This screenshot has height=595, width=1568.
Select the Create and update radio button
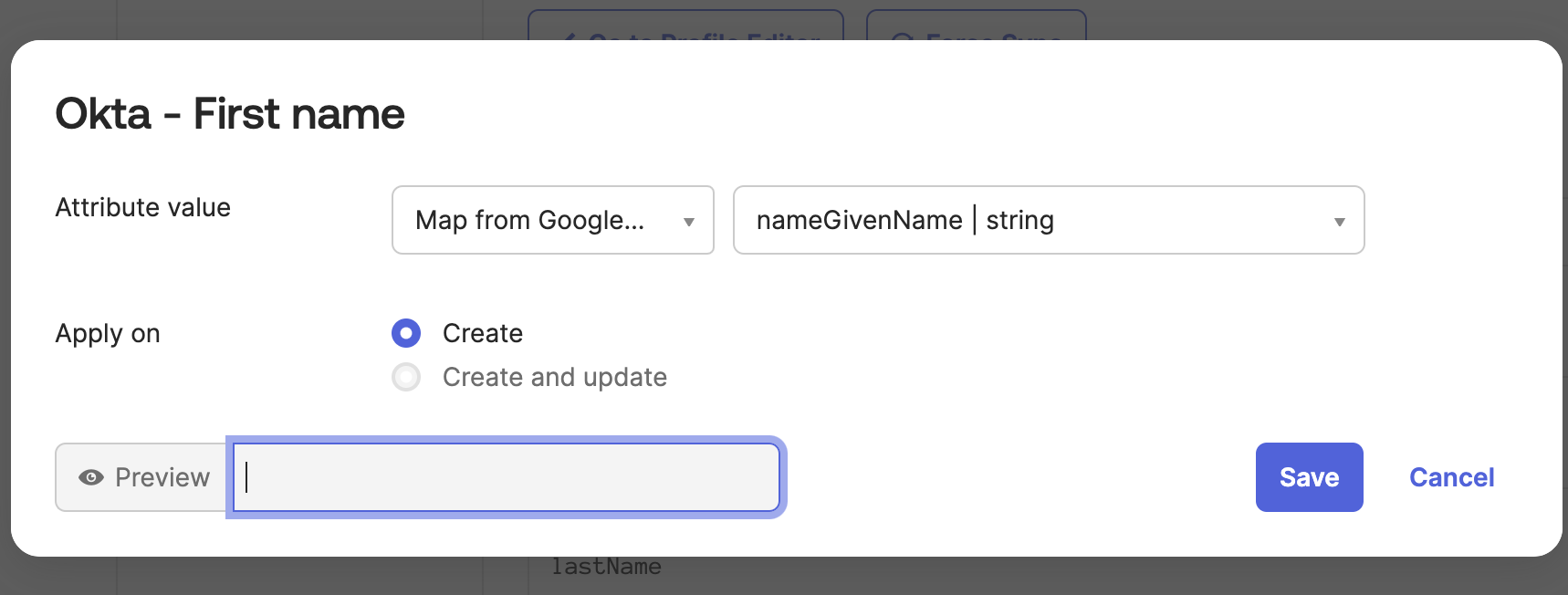click(406, 377)
